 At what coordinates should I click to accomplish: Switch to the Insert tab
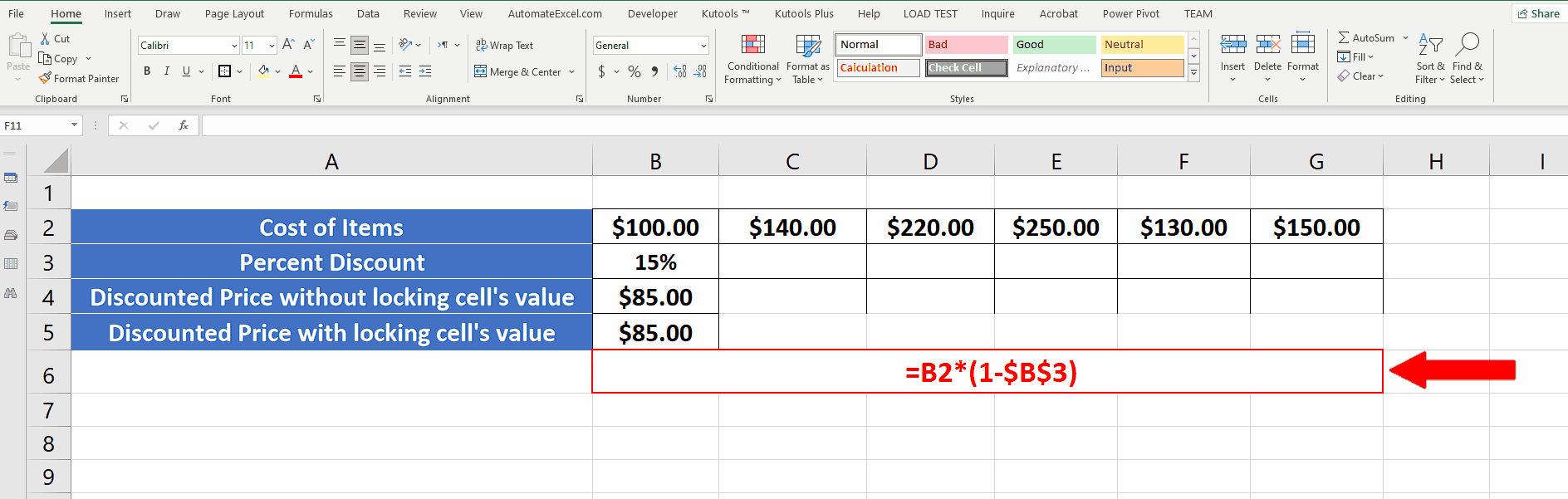pyautogui.click(x=118, y=13)
